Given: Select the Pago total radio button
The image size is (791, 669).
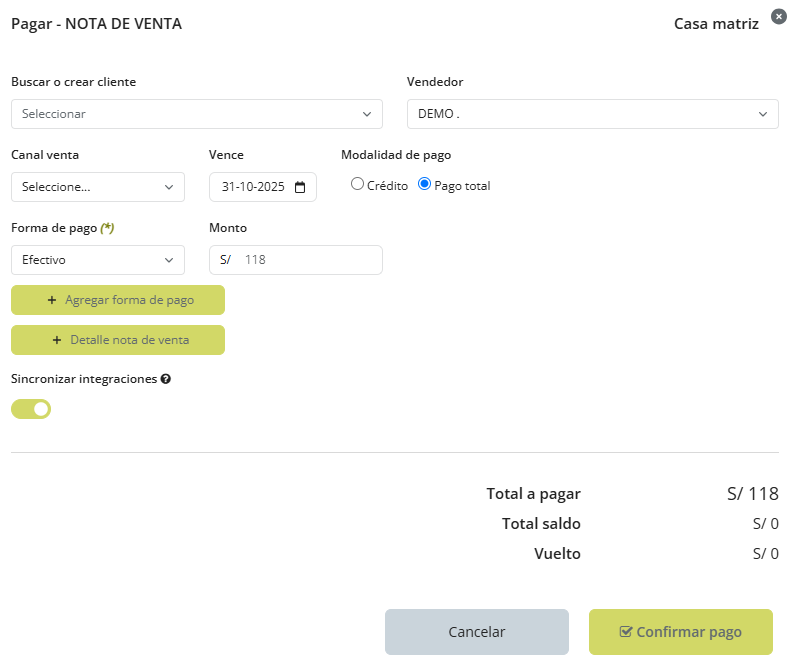Looking at the screenshot, I should pyautogui.click(x=424, y=184).
